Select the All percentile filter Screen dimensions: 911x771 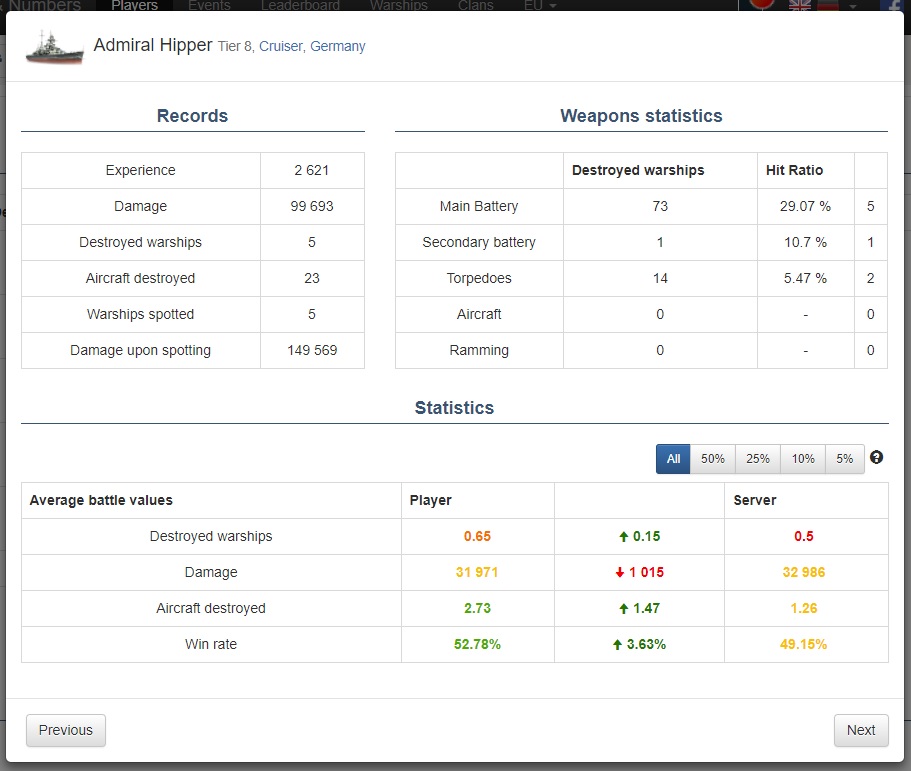[x=673, y=459]
